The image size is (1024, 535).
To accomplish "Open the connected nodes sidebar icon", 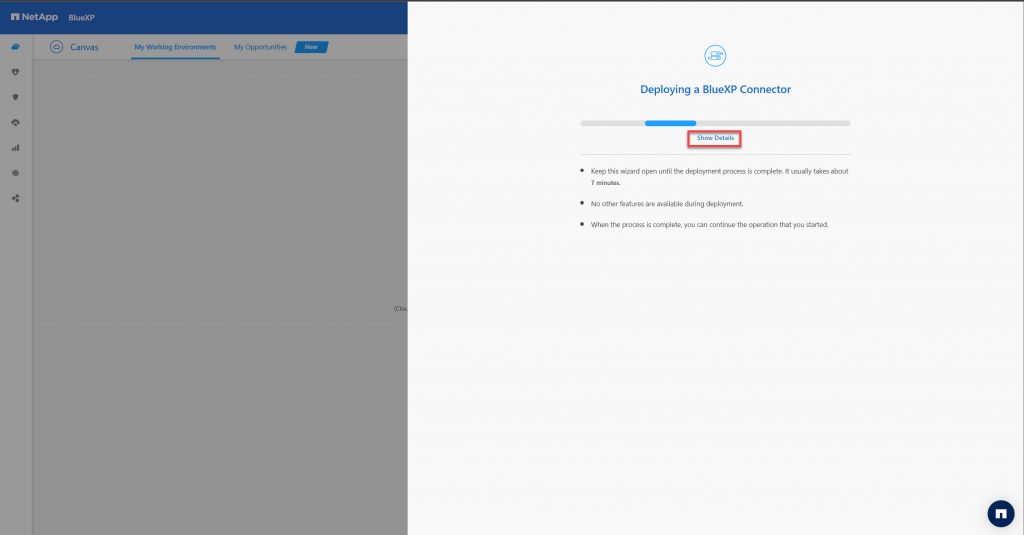I will click(16, 198).
